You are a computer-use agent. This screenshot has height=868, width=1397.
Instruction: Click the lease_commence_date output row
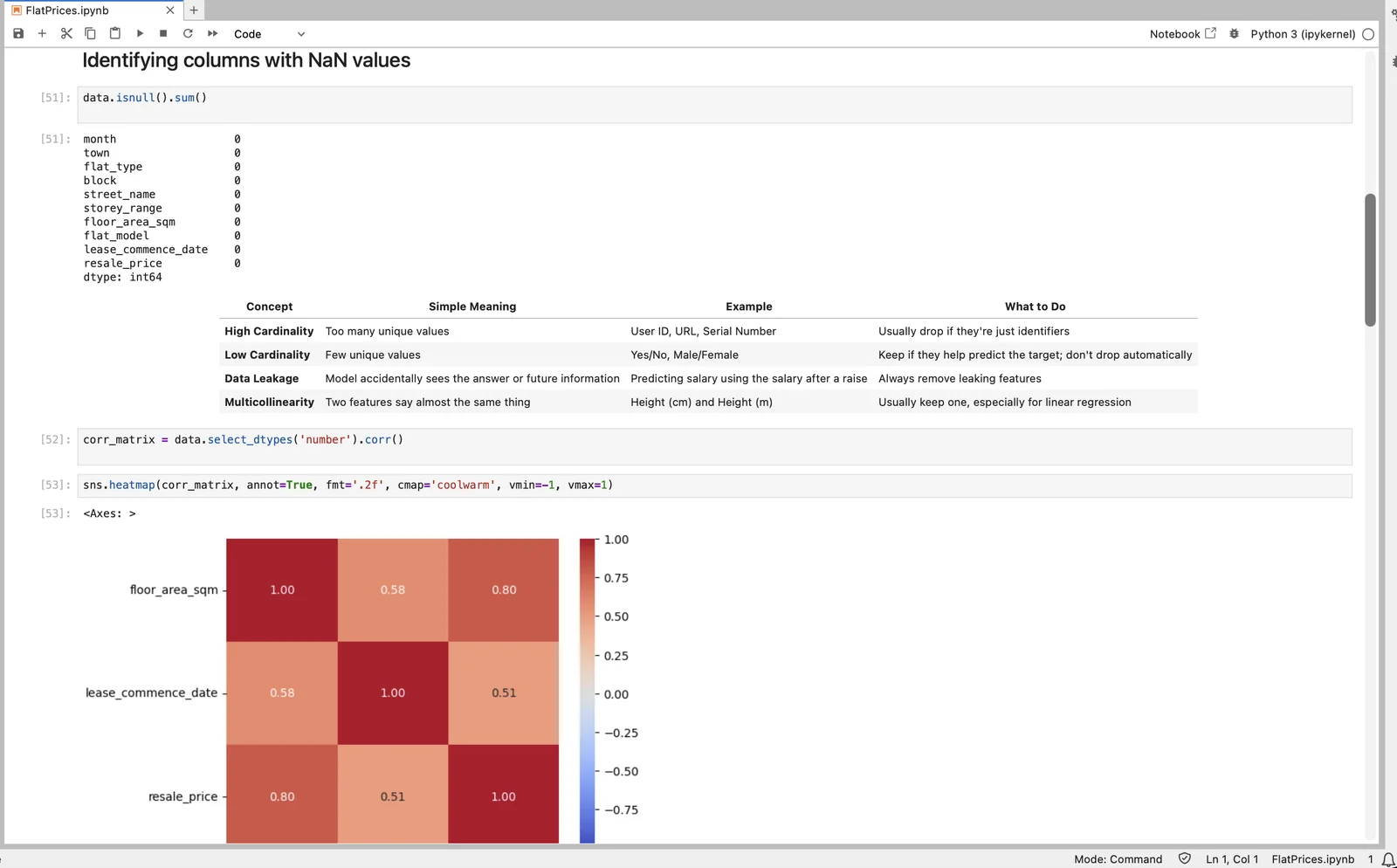(162, 250)
